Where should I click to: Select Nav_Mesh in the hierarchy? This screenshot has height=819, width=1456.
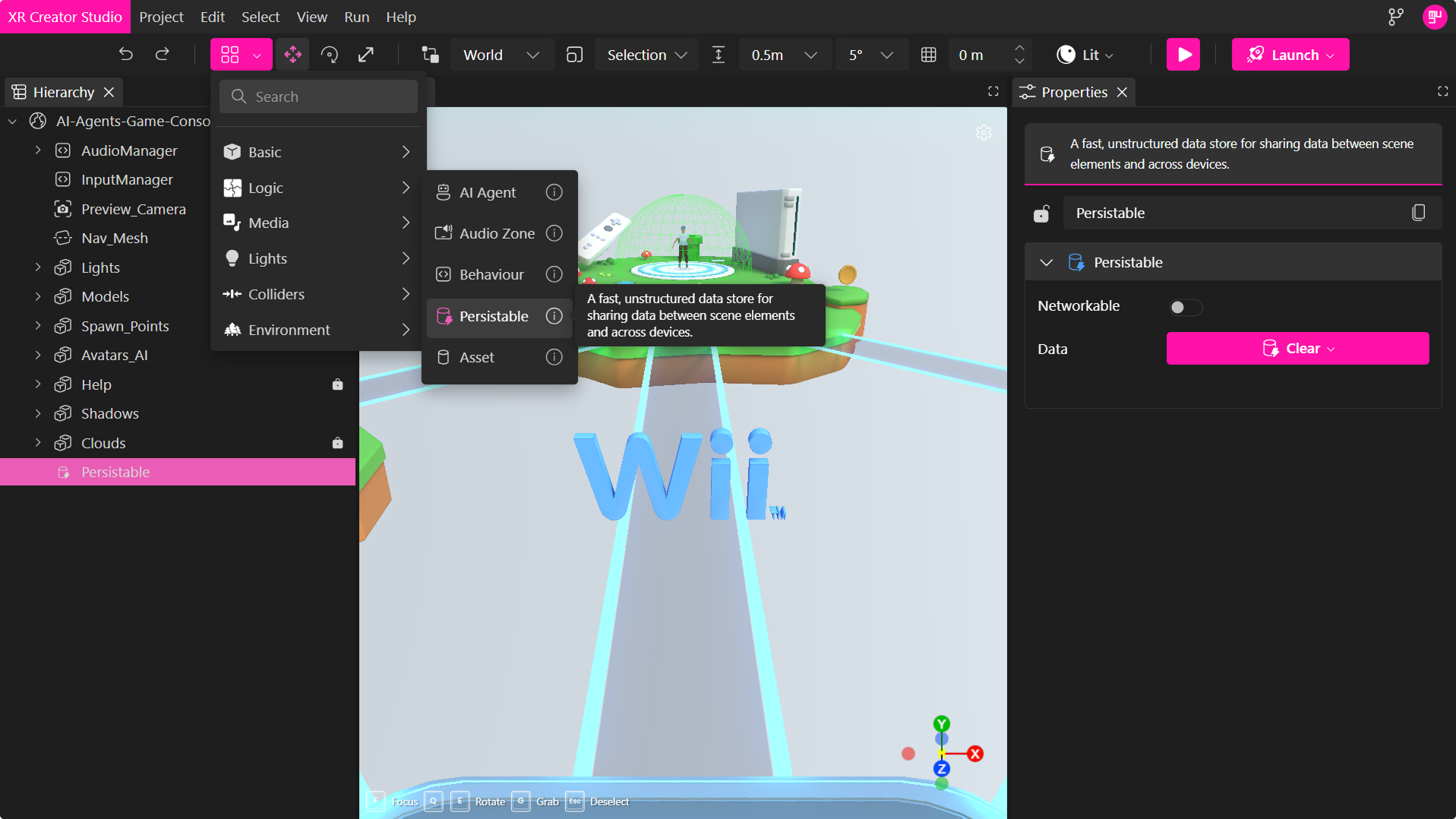[x=115, y=238]
